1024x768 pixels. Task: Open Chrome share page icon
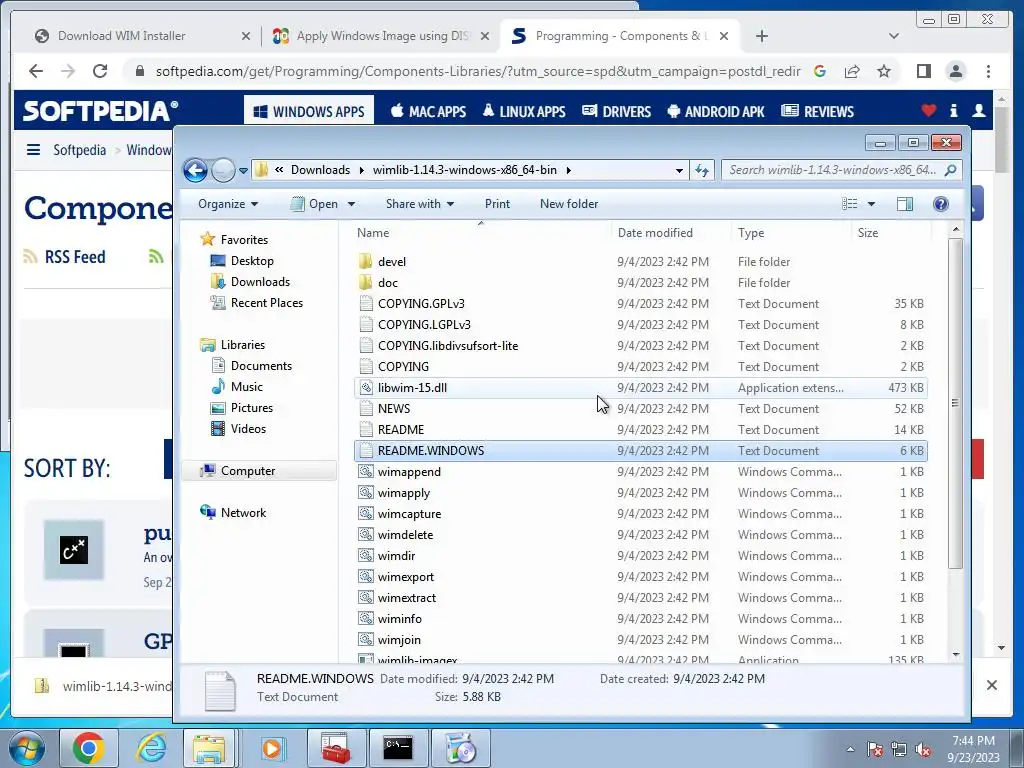[852, 71]
